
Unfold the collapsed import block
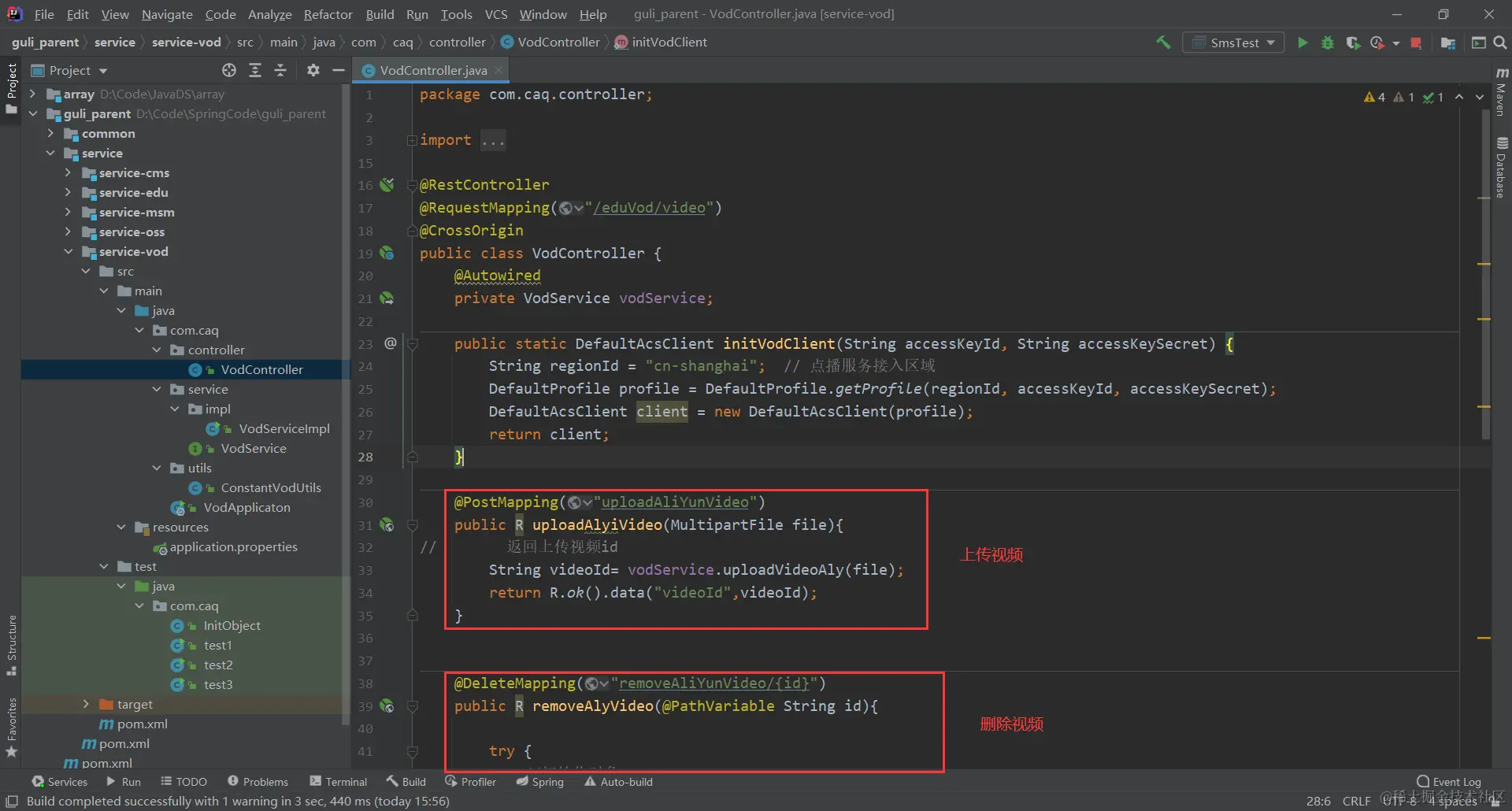(412, 140)
